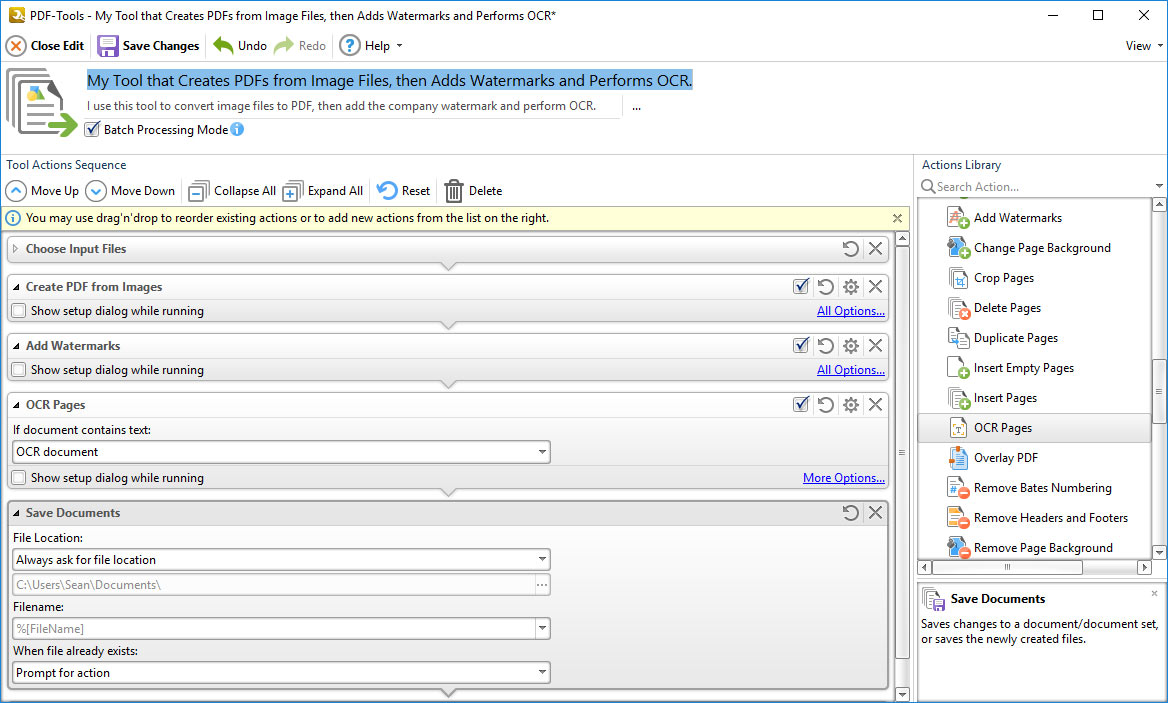Screen dimensions: 1168x703
Task: Enable Show setup dialog for Add Watermarks
Action: (19, 370)
